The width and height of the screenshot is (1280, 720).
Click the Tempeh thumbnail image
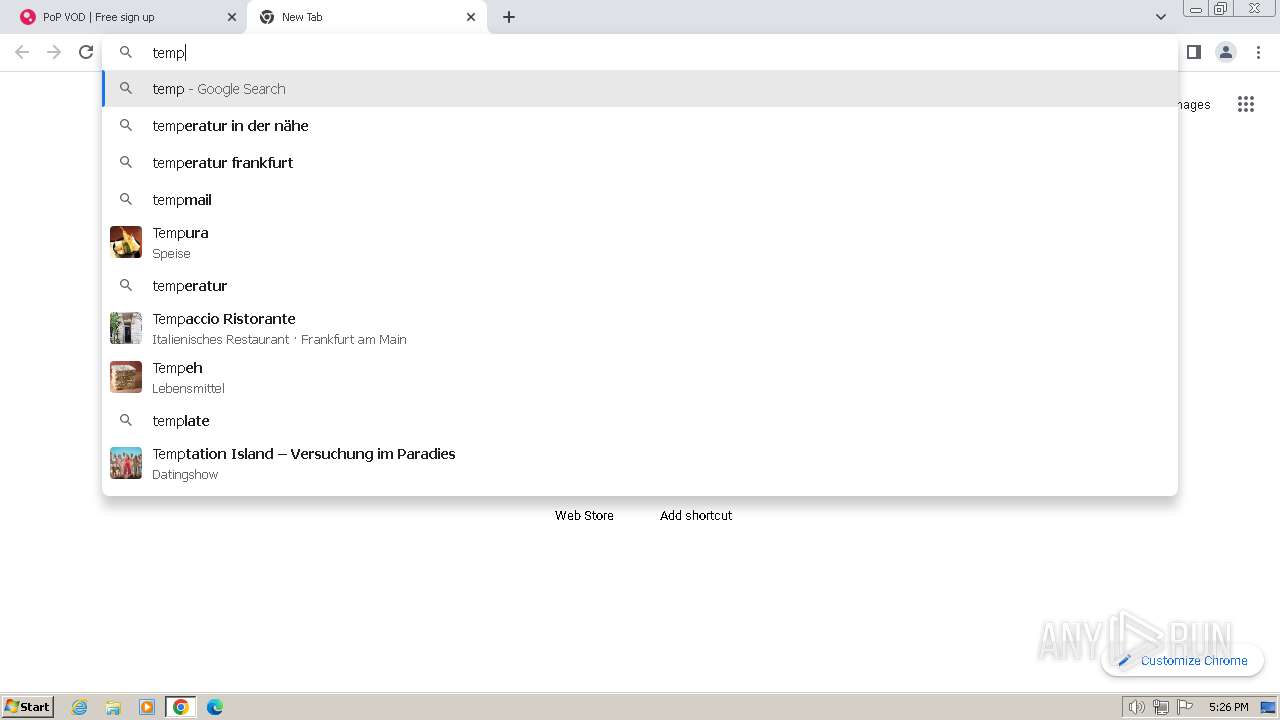[x=126, y=377]
